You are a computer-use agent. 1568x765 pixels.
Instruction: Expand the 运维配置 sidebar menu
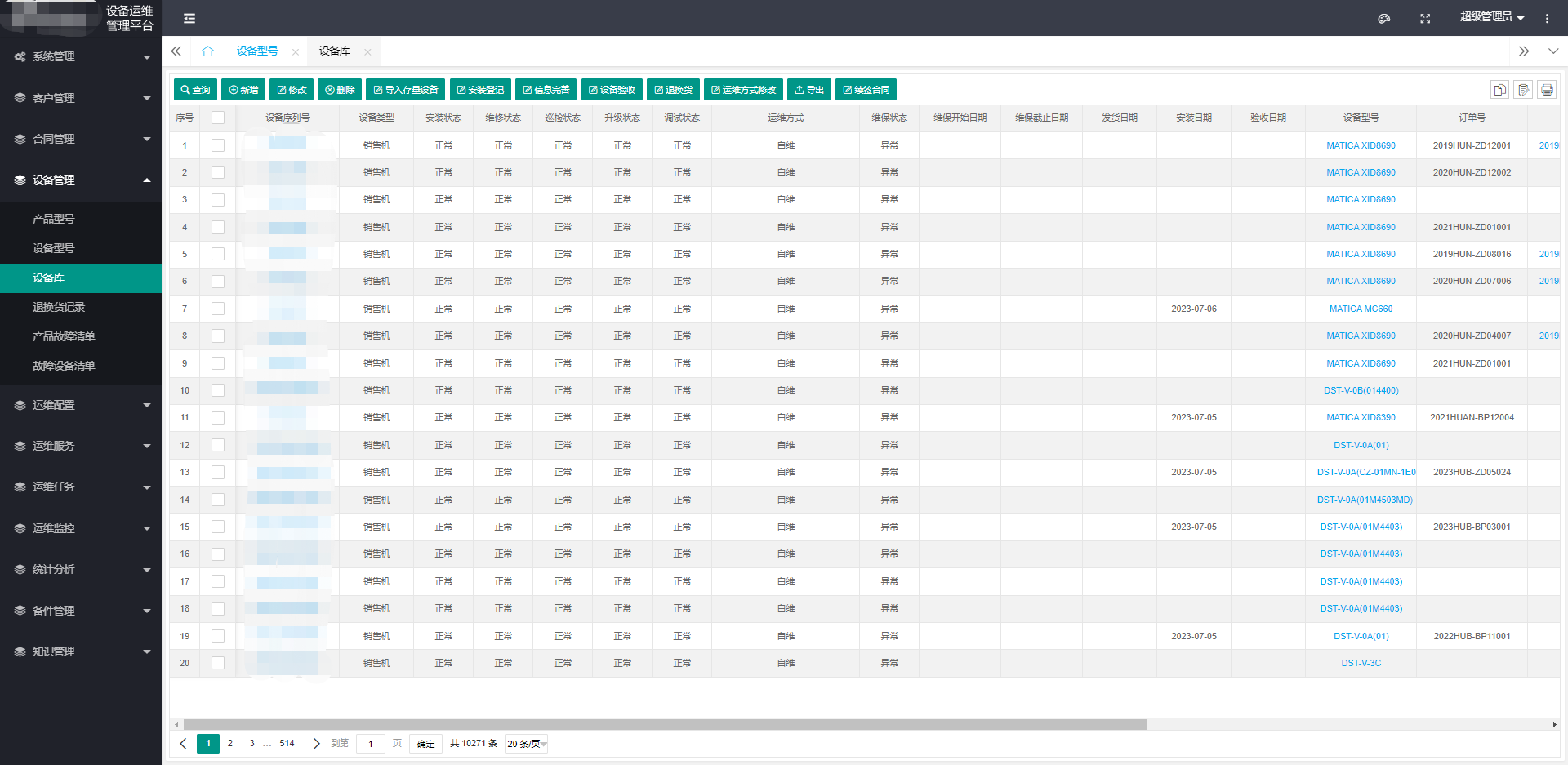click(x=81, y=405)
